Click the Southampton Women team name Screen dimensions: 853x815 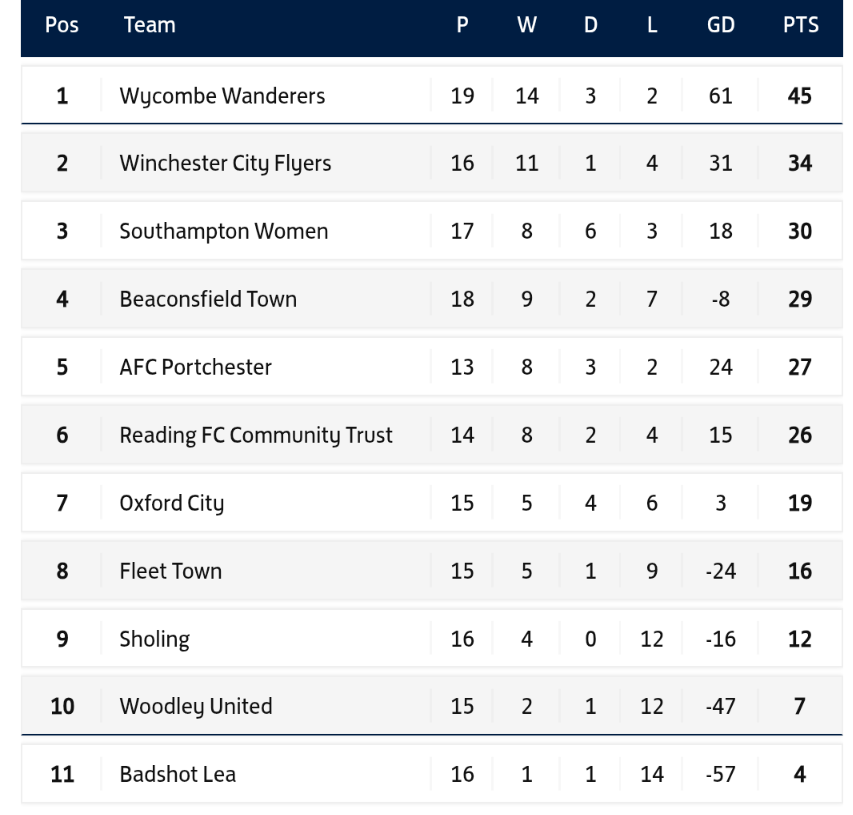223,232
